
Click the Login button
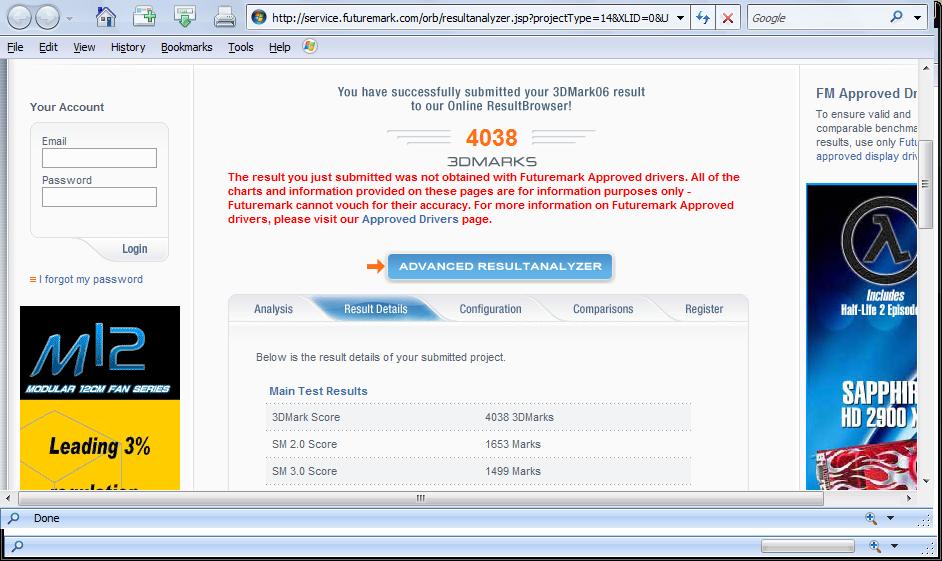click(135, 249)
